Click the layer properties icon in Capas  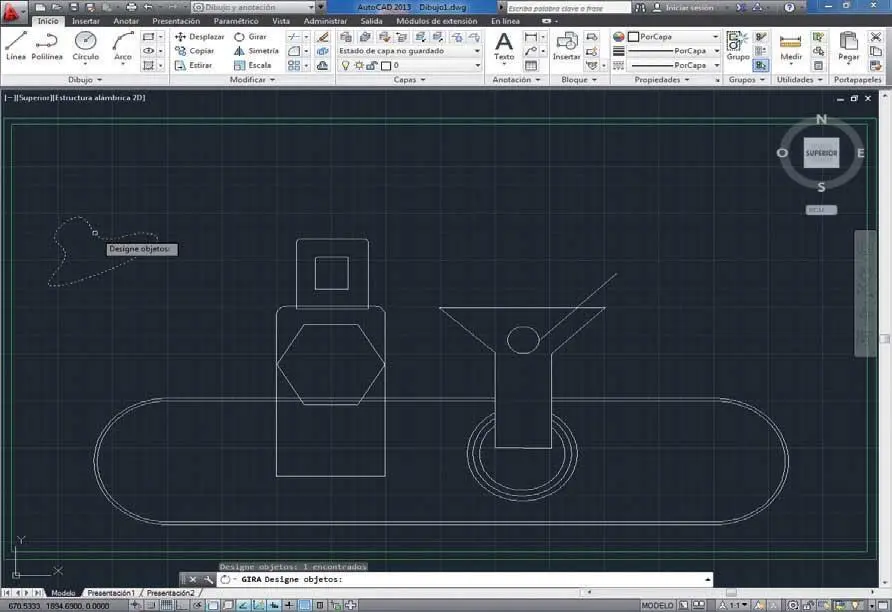346,37
